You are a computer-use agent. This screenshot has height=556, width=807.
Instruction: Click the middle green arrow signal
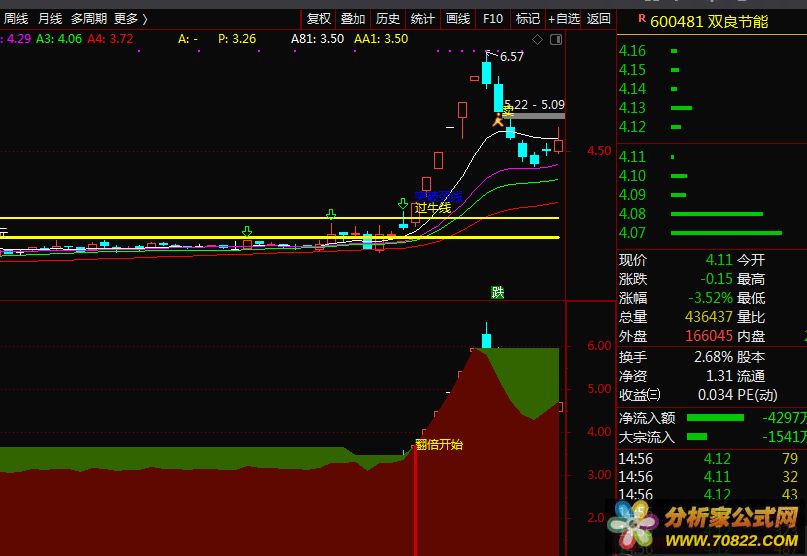[x=331, y=214]
